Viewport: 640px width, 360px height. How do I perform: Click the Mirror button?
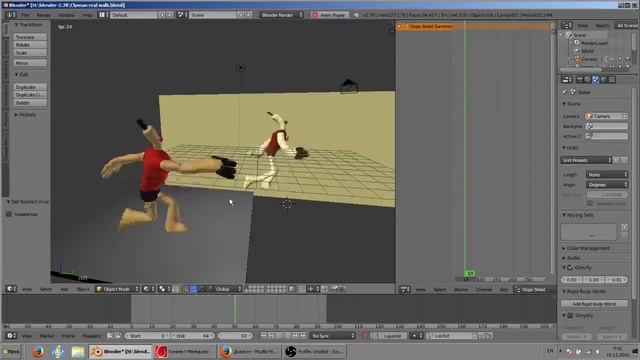click(x=30, y=63)
